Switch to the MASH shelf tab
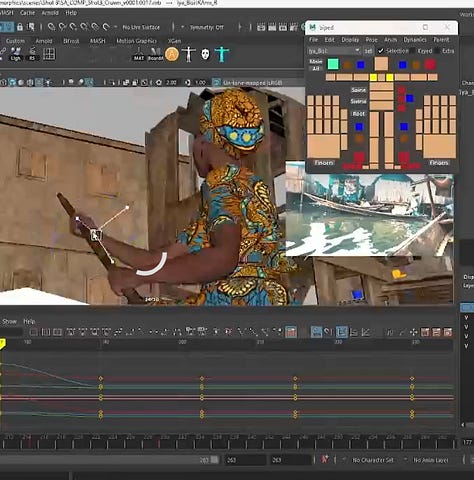This screenshot has width=474, height=480. coord(97,41)
